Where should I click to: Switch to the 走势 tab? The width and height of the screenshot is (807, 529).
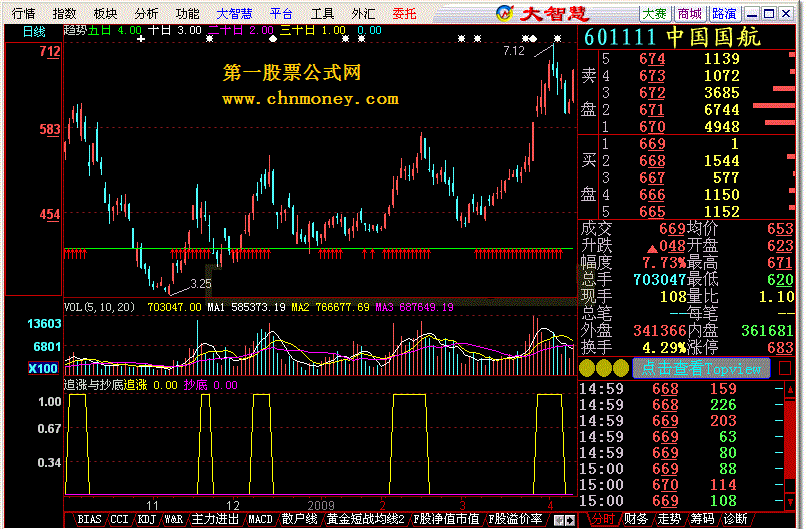[669, 519]
